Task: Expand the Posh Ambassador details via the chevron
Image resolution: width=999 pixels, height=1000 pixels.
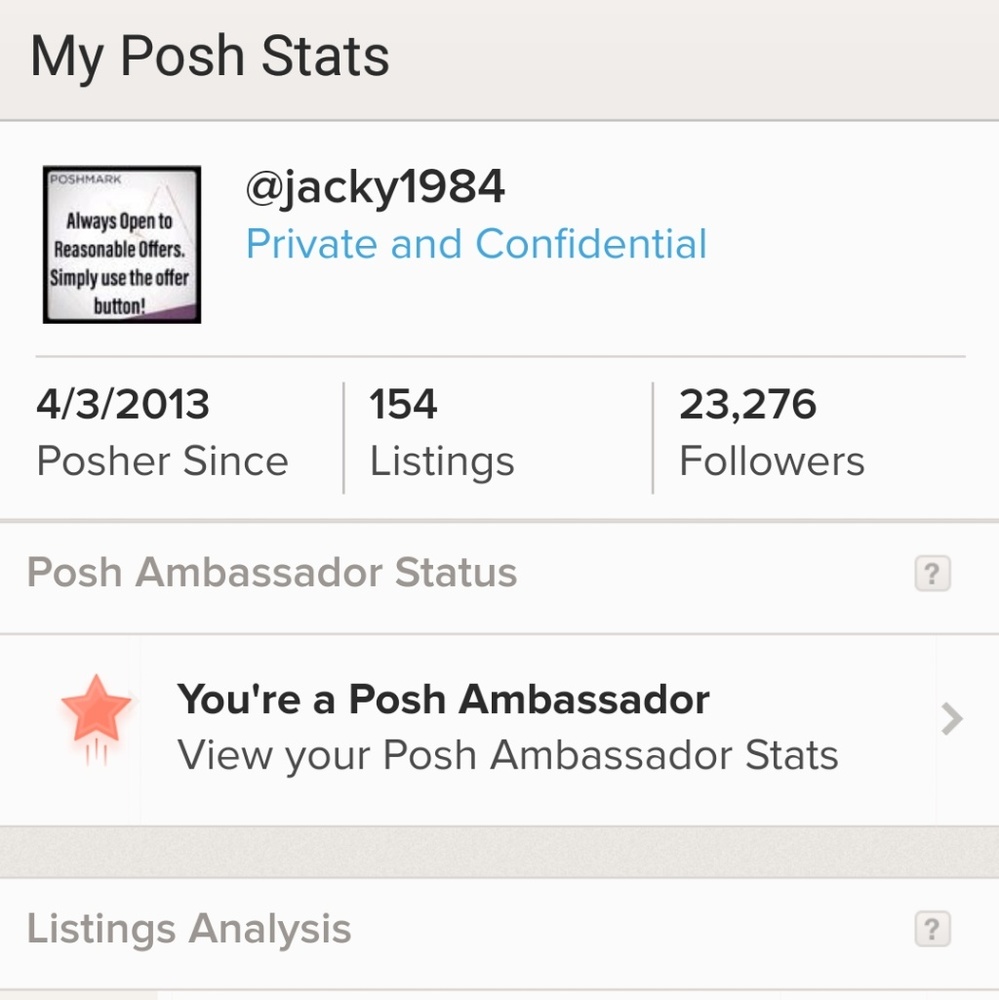Action: 948,719
